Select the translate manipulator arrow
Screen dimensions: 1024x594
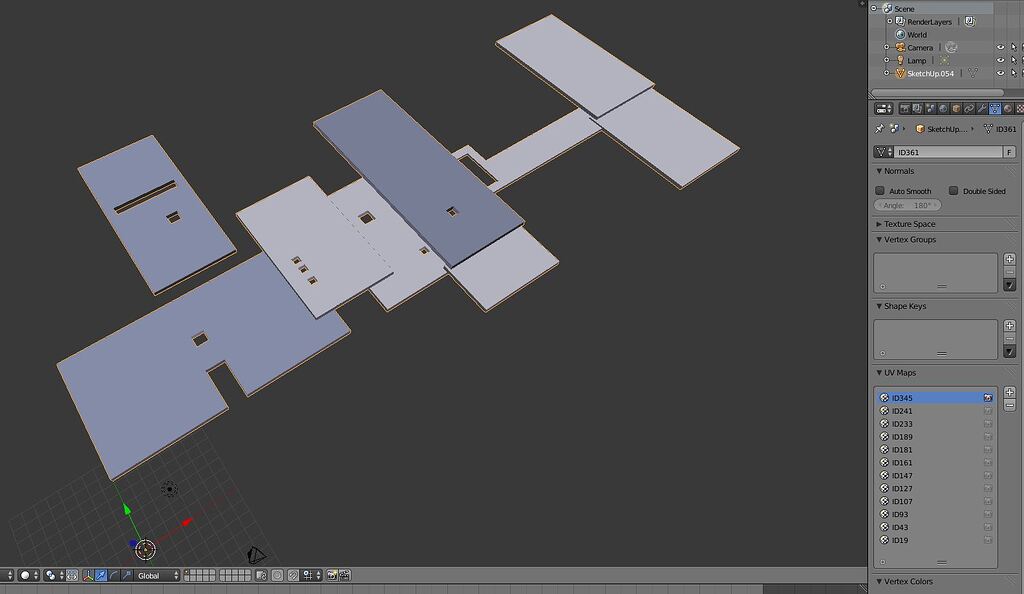click(x=101, y=575)
